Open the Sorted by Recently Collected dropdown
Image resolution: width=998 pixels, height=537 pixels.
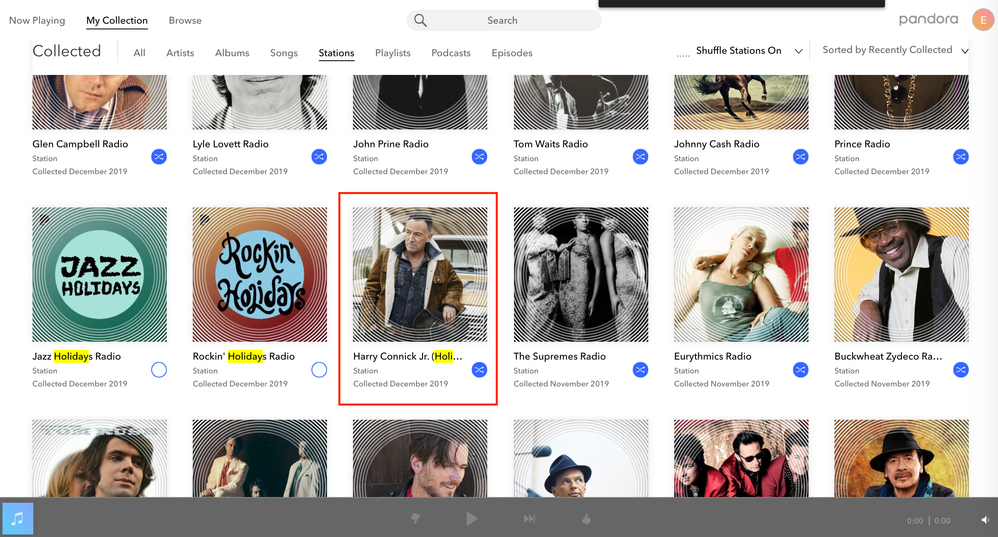pos(964,51)
